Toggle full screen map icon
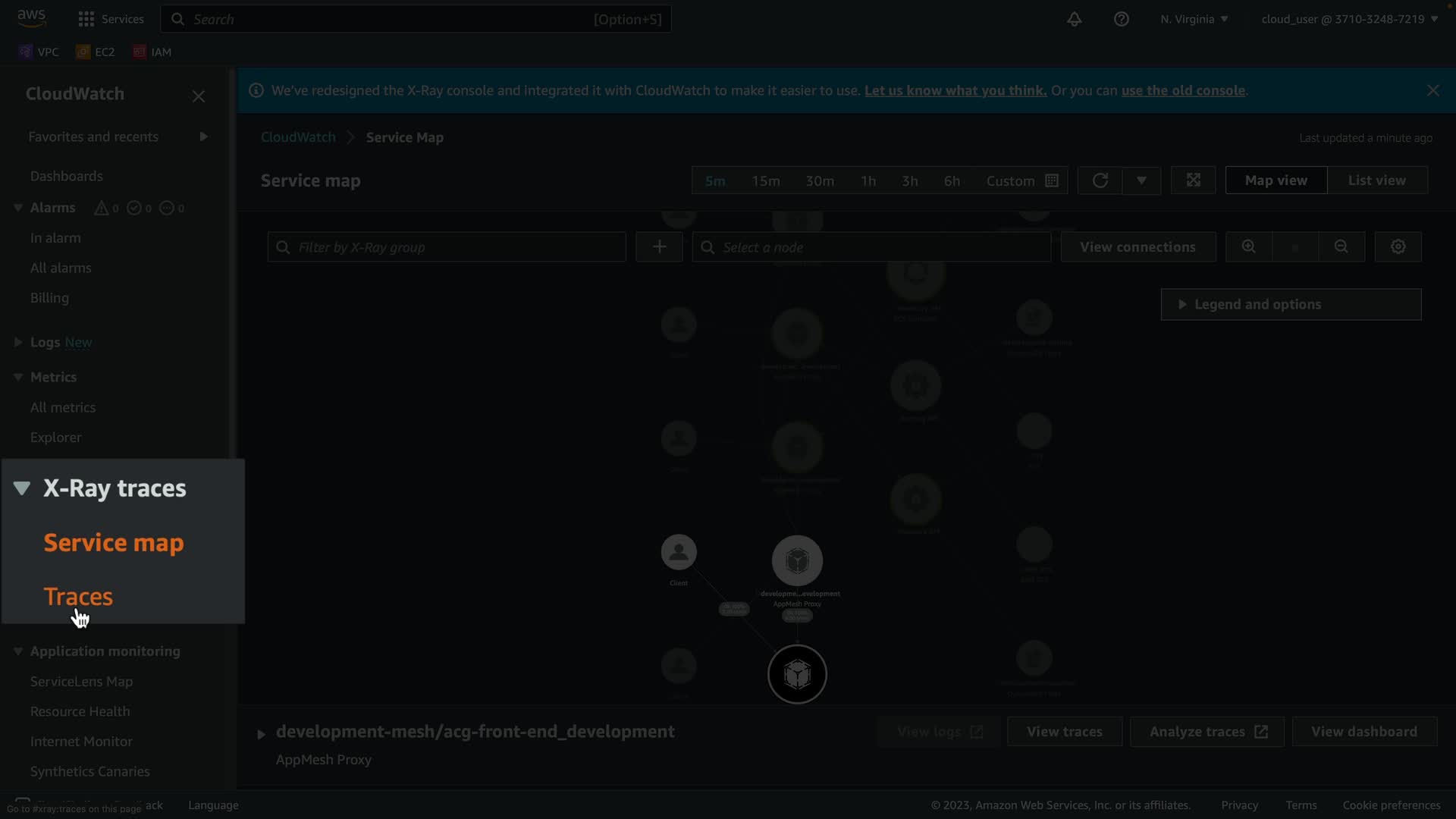1456x819 pixels. [1193, 180]
